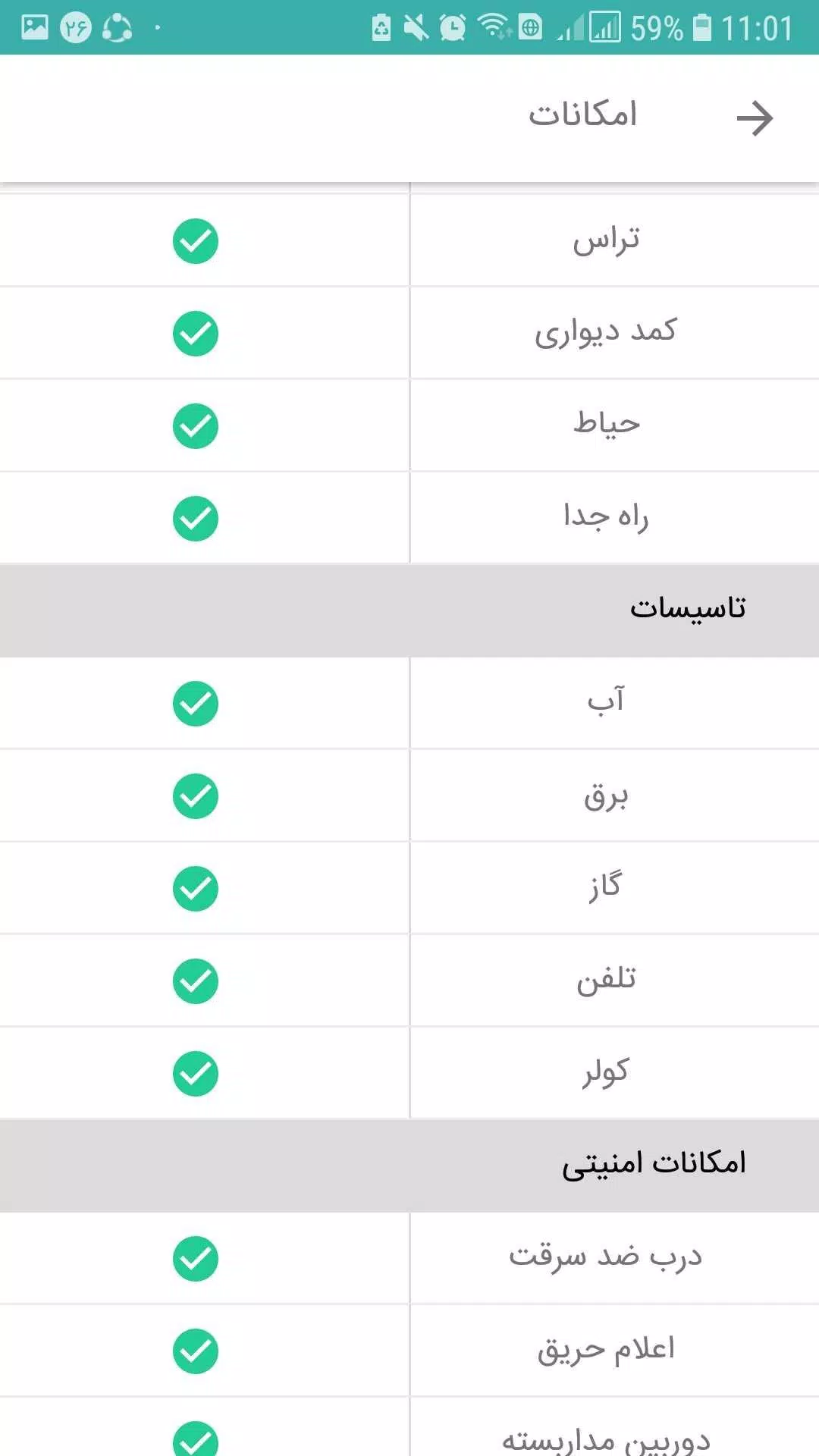Toggle the green check for تراس

pos(196,241)
